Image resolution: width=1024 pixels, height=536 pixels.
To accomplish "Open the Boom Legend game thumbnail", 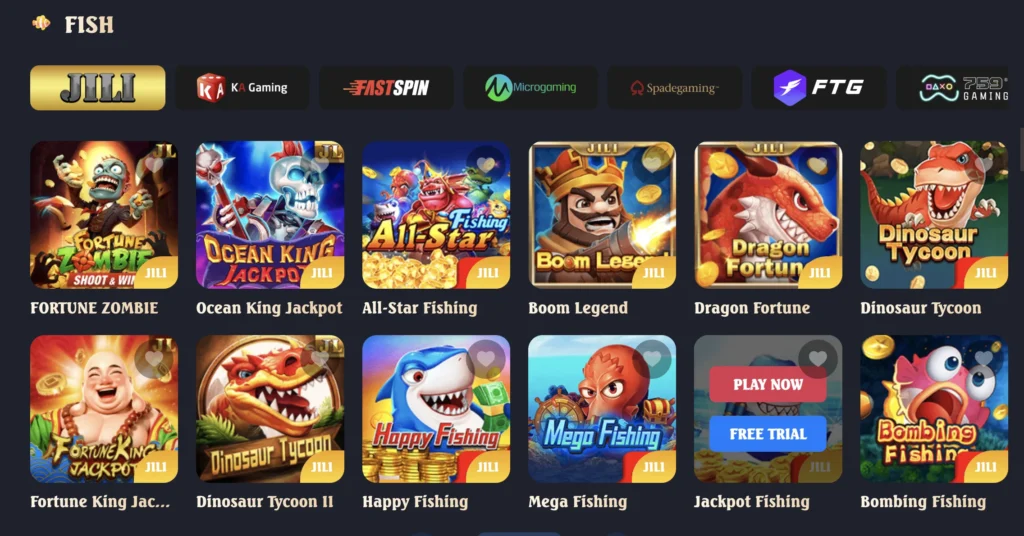I will pyautogui.click(x=602, y=215).
